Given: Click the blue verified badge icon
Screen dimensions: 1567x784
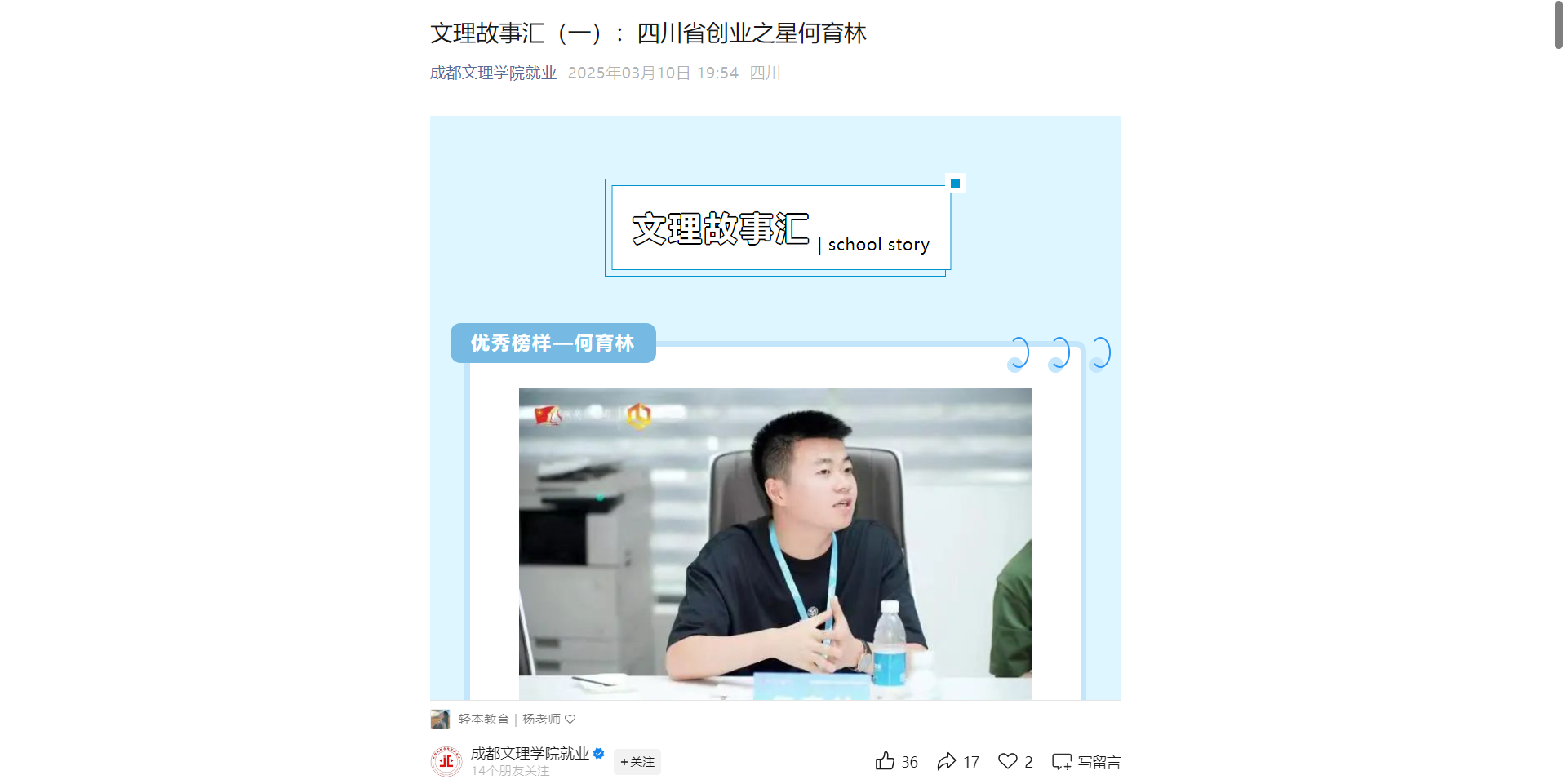Looking at the screenshot, I should click(x=598, y=753).
